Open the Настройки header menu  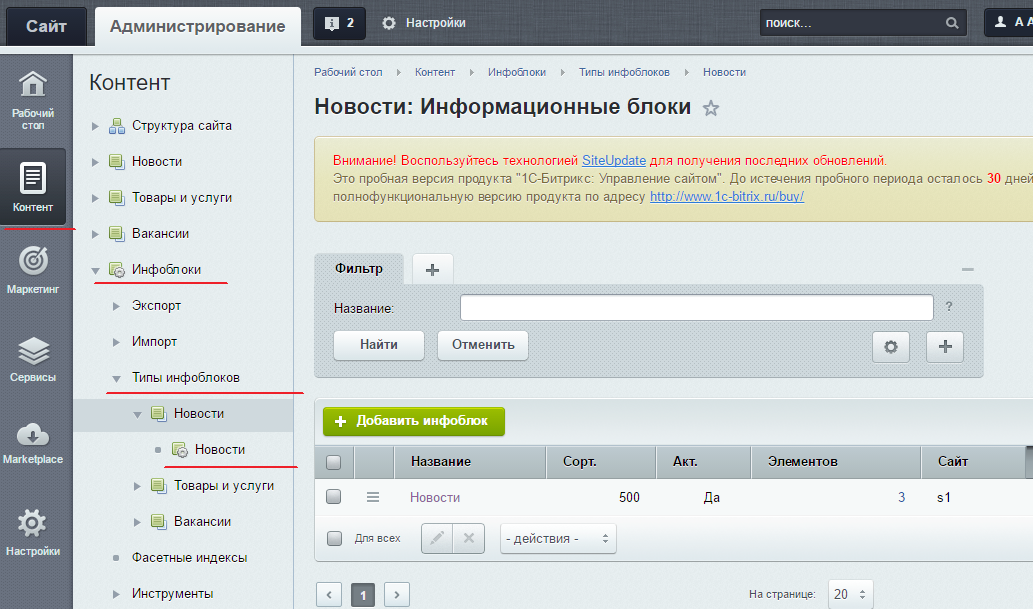coord(435,23)
